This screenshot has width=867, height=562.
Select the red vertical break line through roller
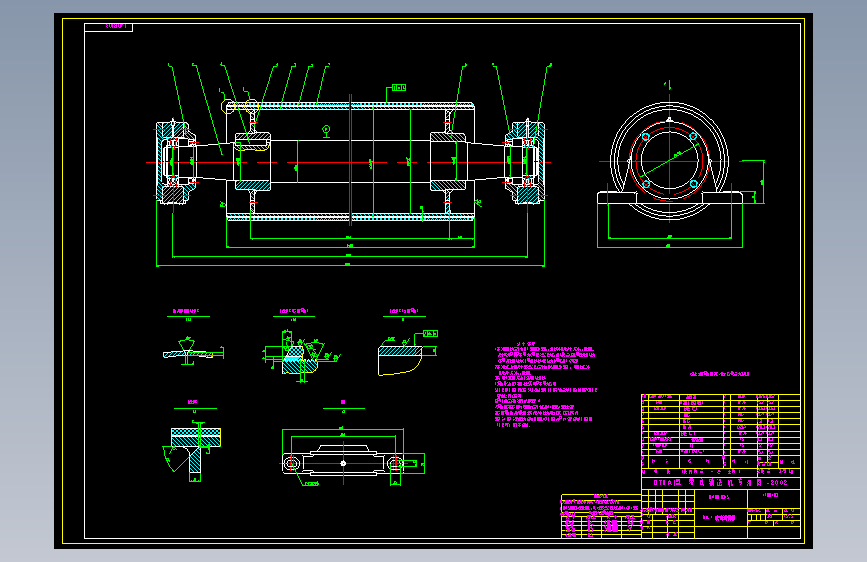click(351, 160)
